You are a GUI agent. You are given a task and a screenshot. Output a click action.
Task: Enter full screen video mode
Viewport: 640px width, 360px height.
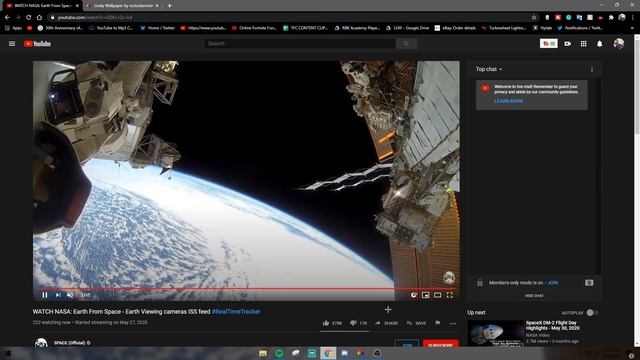point(450,295)
